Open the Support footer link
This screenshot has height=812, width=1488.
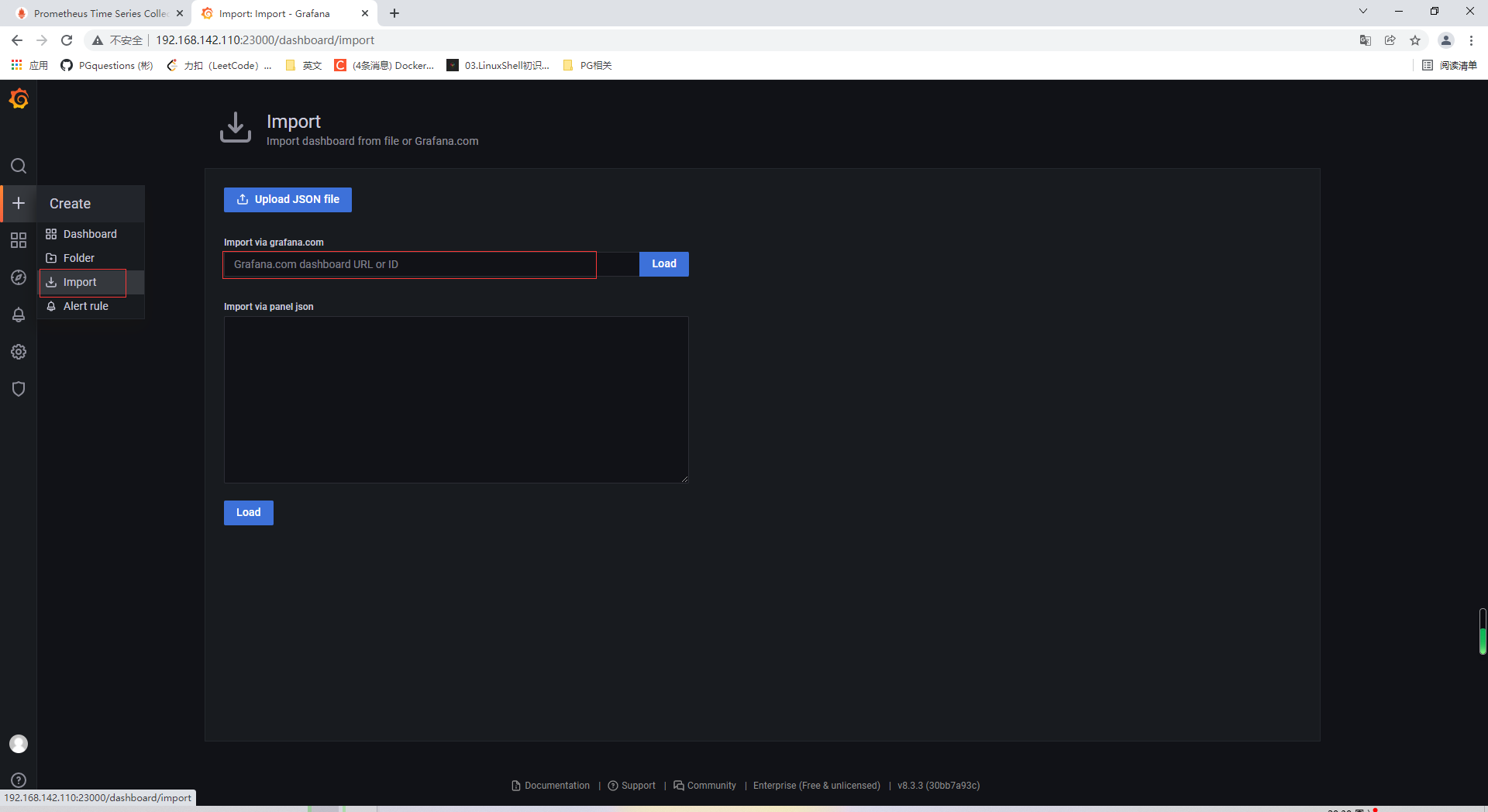click(632, 786)
